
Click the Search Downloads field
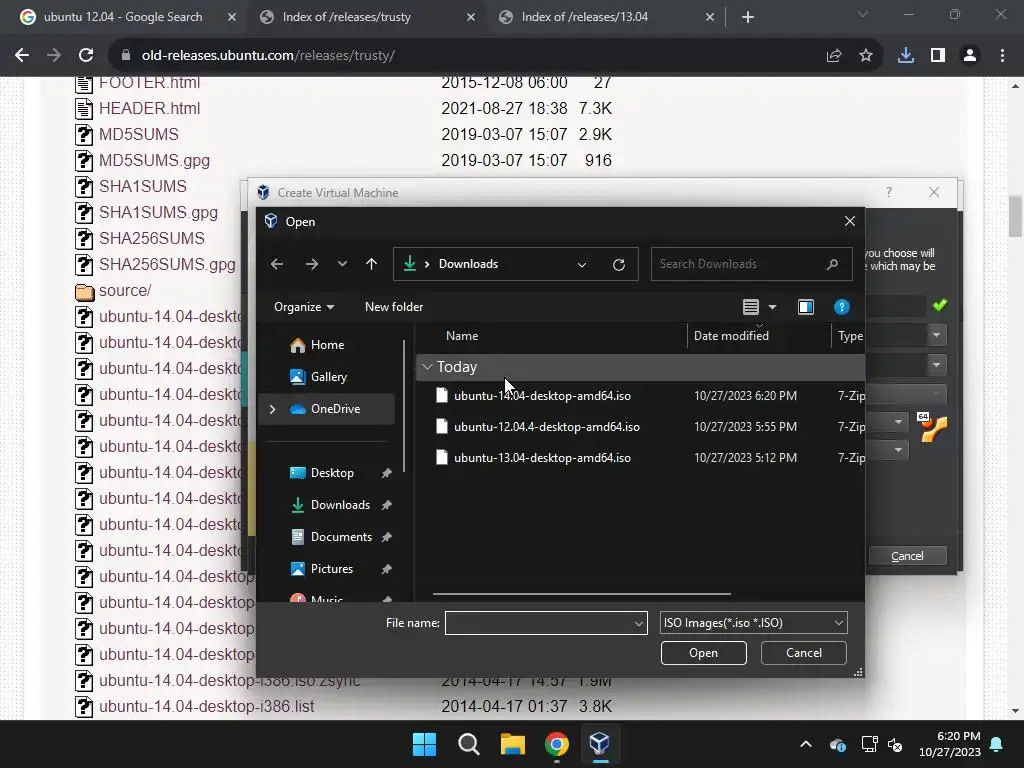[751, 264]
